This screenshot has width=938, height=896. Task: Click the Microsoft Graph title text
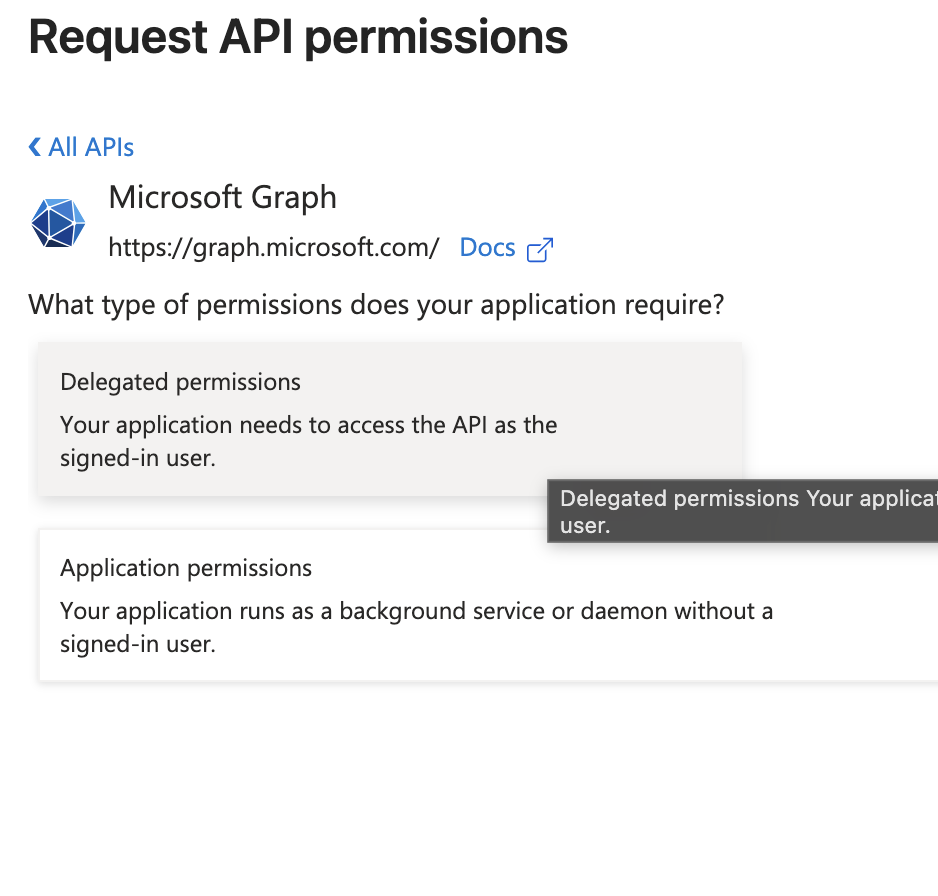(x=223, y=197)
